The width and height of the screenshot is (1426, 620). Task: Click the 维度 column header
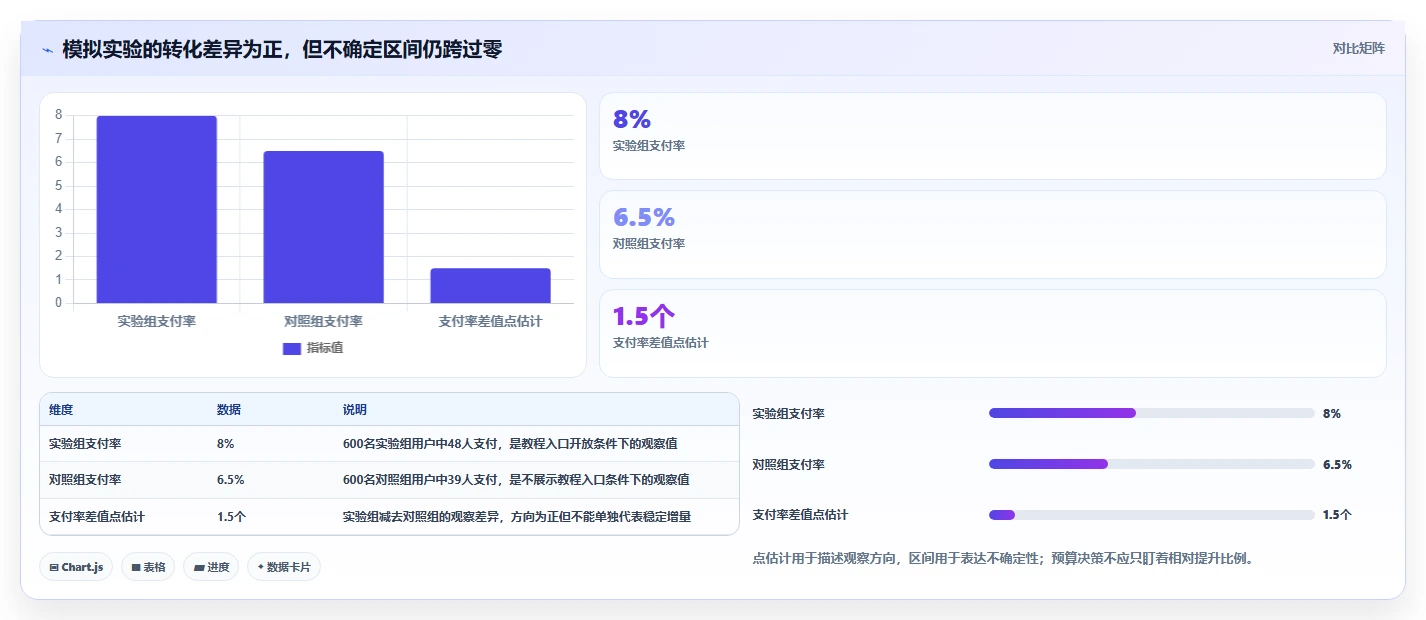coord(61,410)
